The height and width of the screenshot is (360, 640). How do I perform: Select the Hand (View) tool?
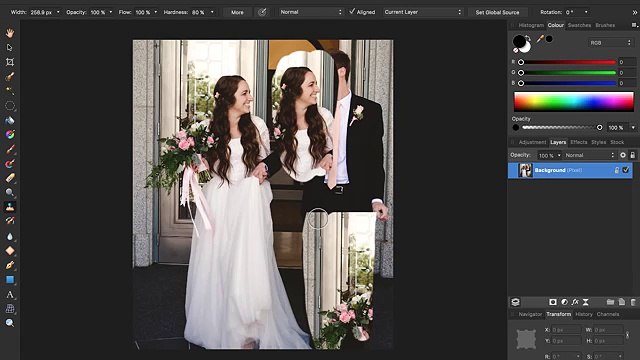coord(10,33)
